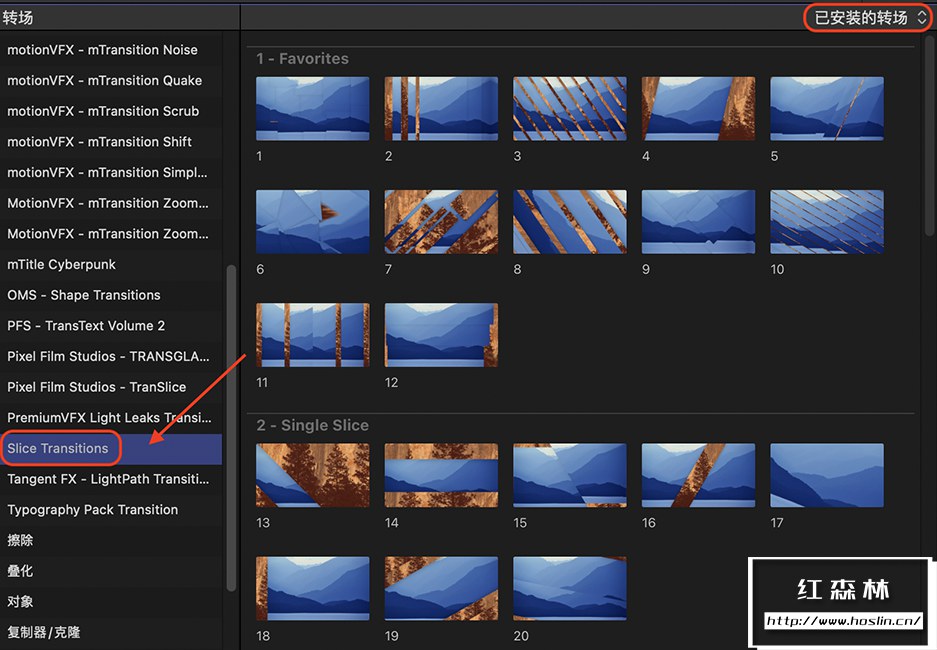
Task: Select transition thumbnail numbered 1
Action: (x=312, y=109)
